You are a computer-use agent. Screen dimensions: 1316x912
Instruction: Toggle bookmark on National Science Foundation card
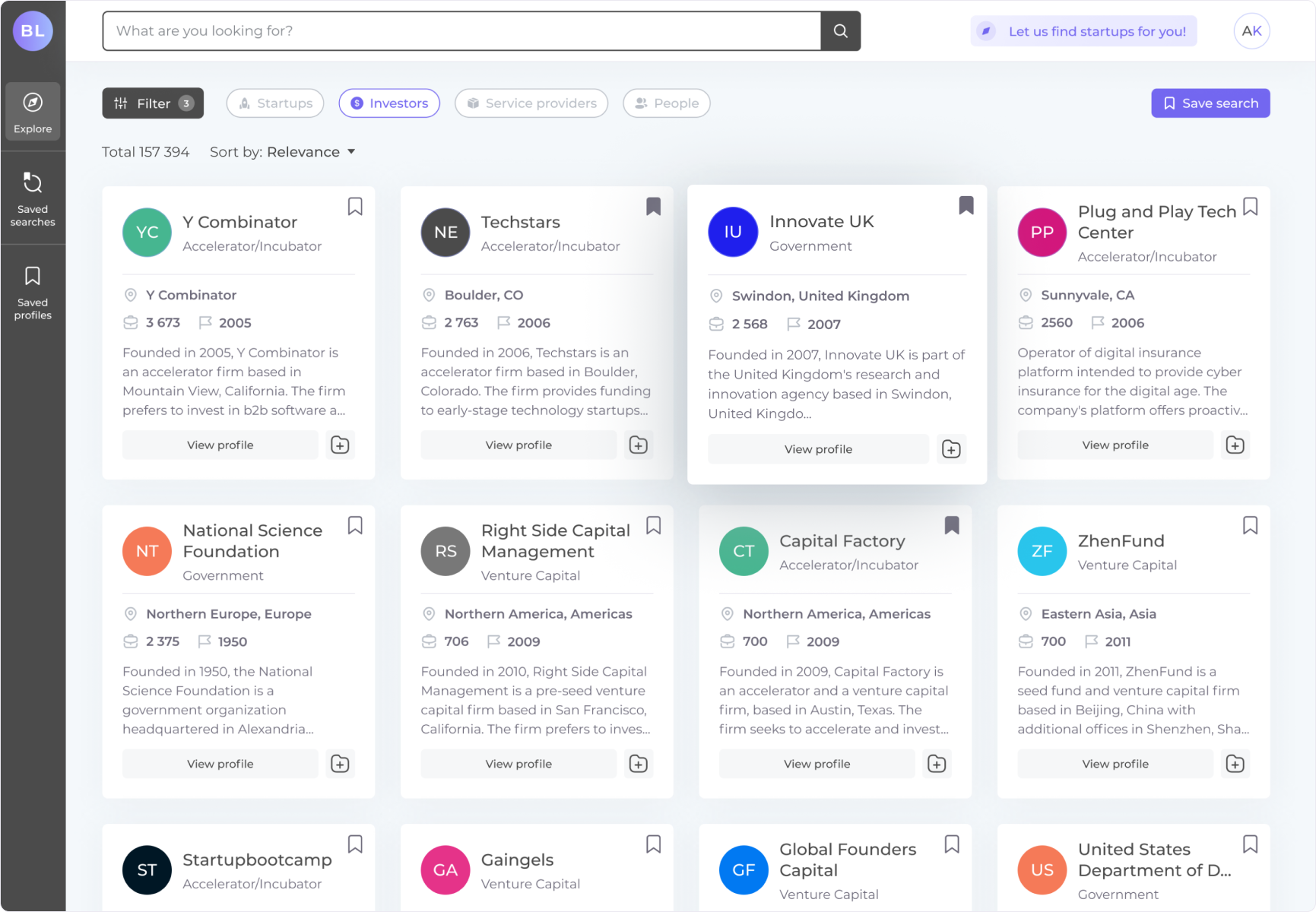[x=355, y=525]
